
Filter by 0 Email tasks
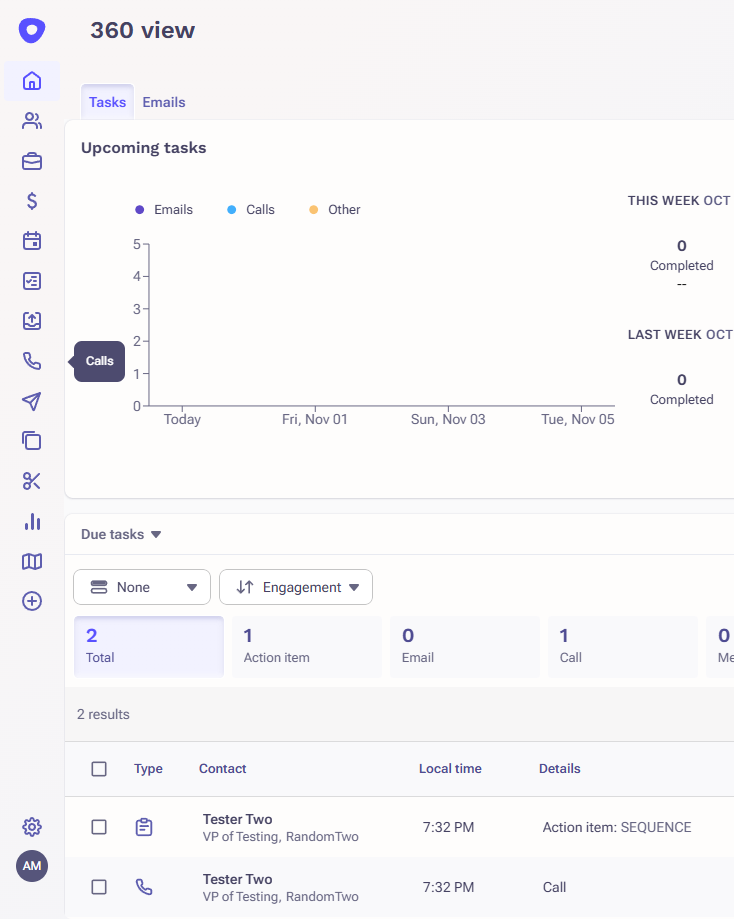[x=464, y=646]
